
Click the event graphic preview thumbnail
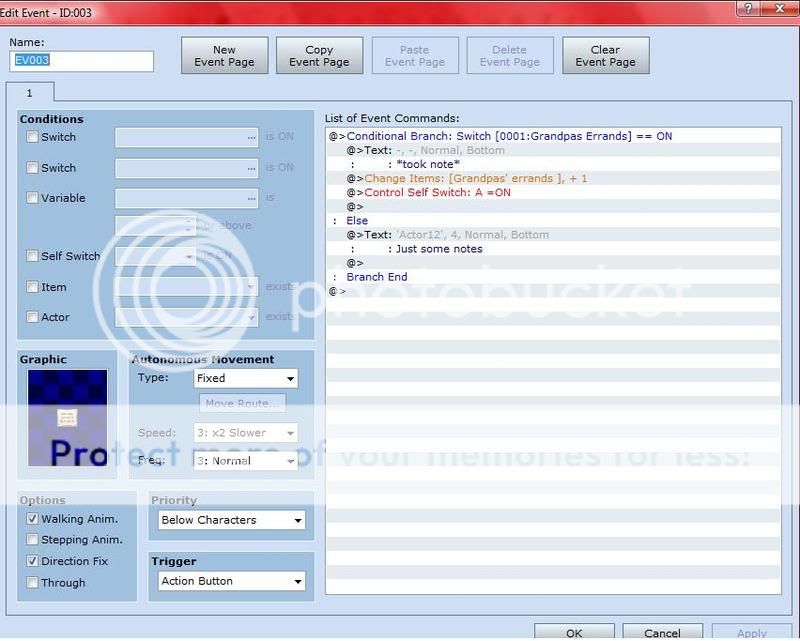[67, 420]
